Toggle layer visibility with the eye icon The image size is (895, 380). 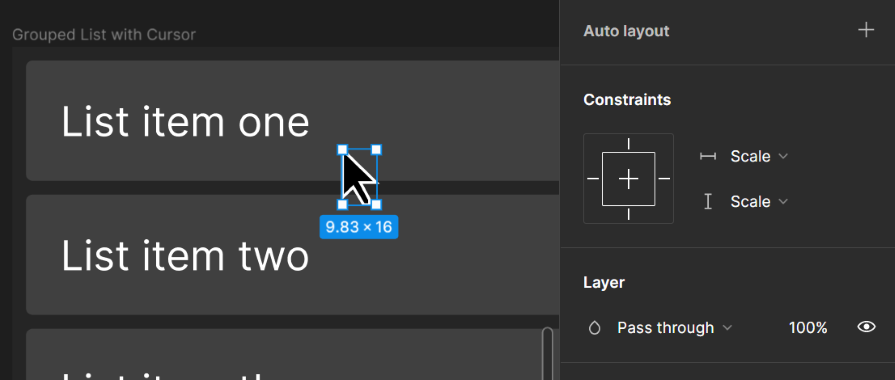click(866, 327)
